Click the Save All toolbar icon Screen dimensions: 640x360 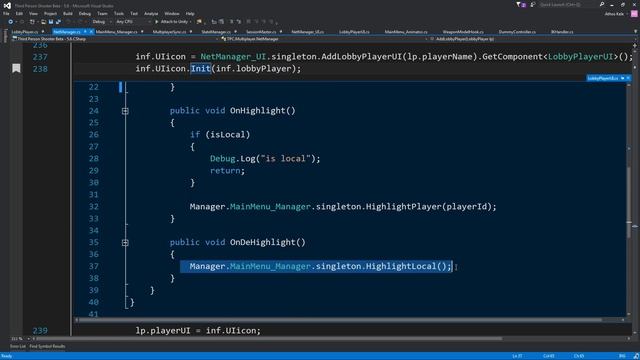(58, 22)
